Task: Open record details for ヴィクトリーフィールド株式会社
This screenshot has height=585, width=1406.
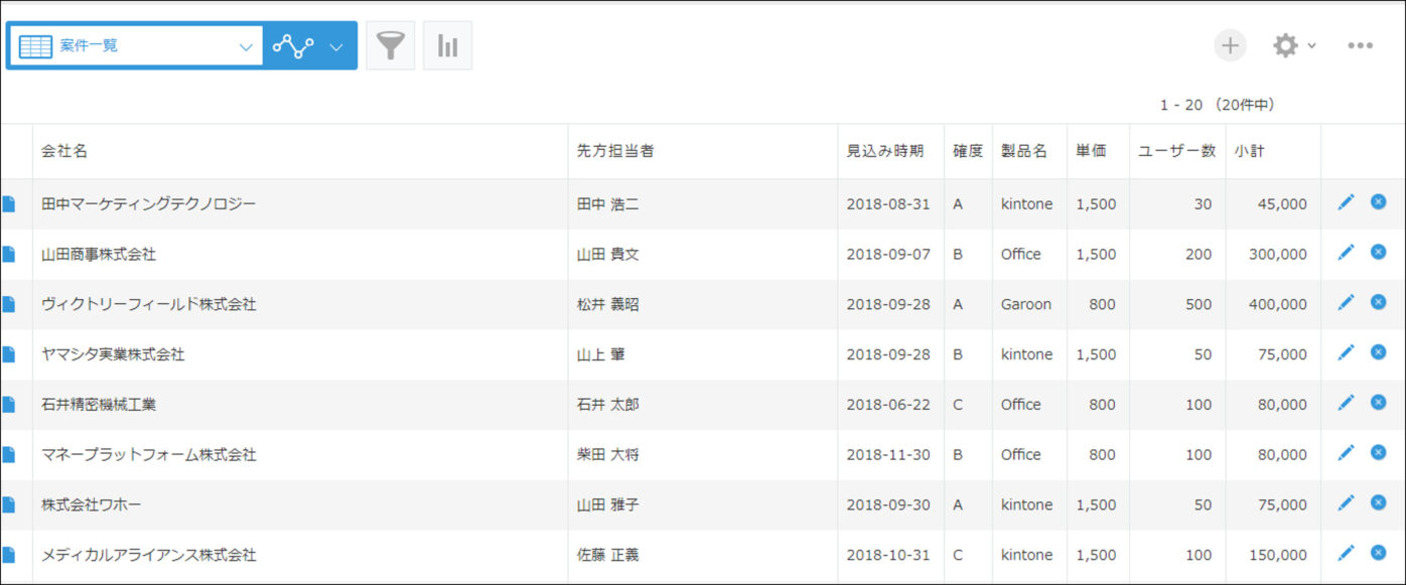Action: tap(9, 304)
